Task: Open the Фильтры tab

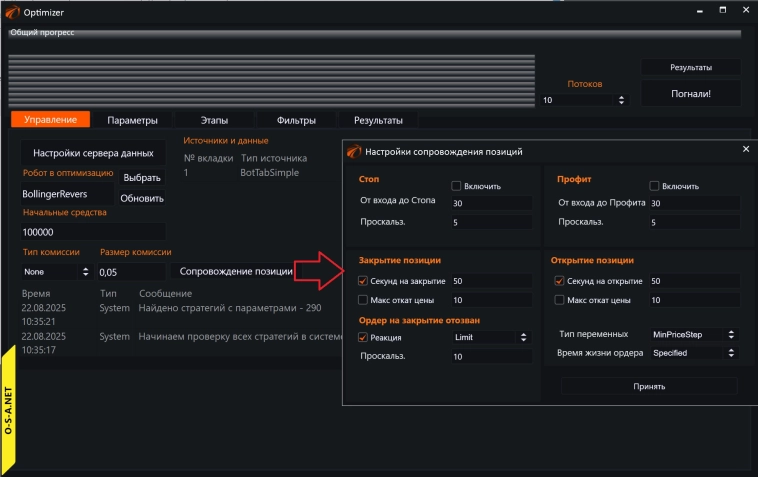Action: (x=296, y=120)
